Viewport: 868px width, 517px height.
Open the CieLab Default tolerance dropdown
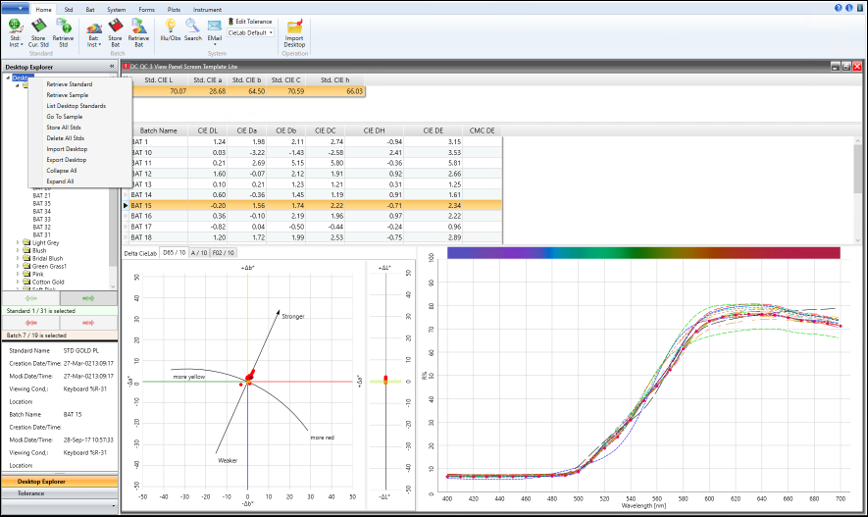251,33
